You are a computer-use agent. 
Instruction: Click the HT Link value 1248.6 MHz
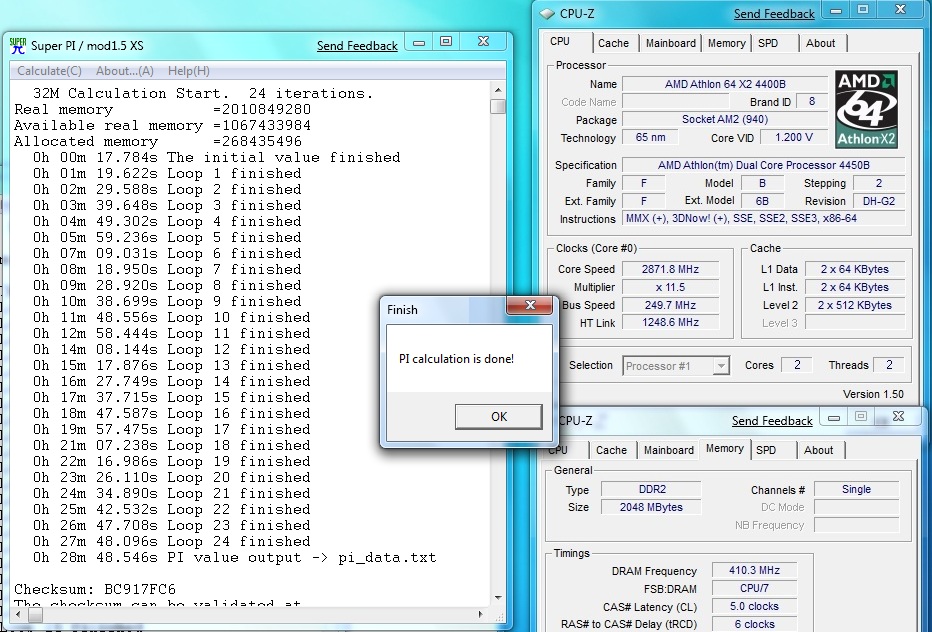tap(670, 322)
